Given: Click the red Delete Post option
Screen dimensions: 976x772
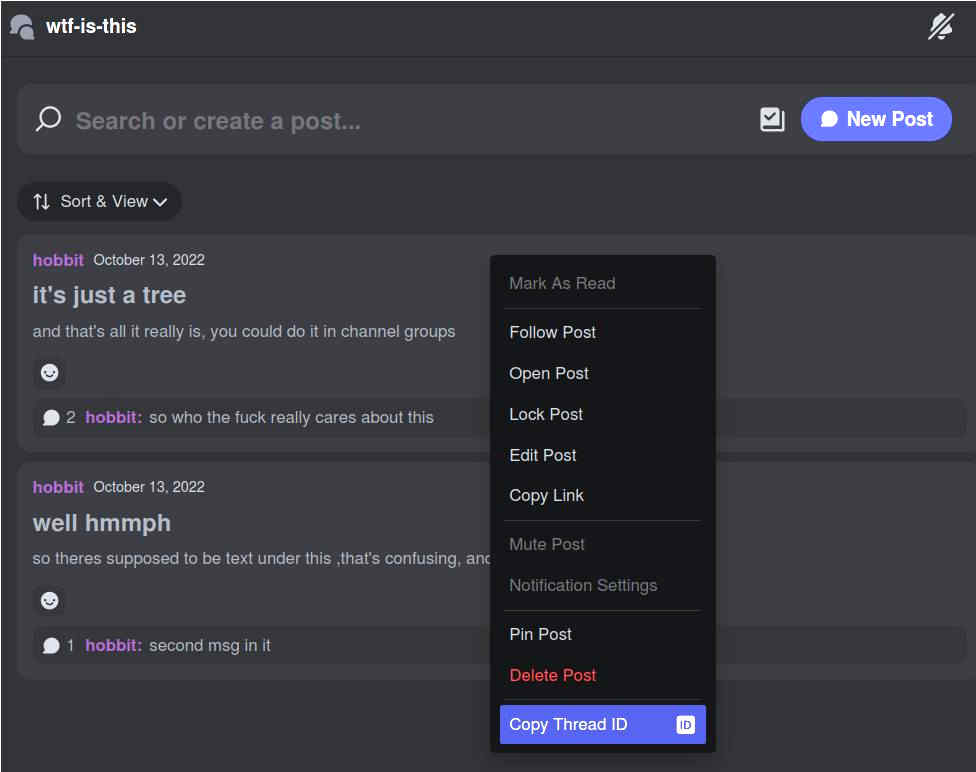Looking at the screenshot, I should tap(552, 675).
